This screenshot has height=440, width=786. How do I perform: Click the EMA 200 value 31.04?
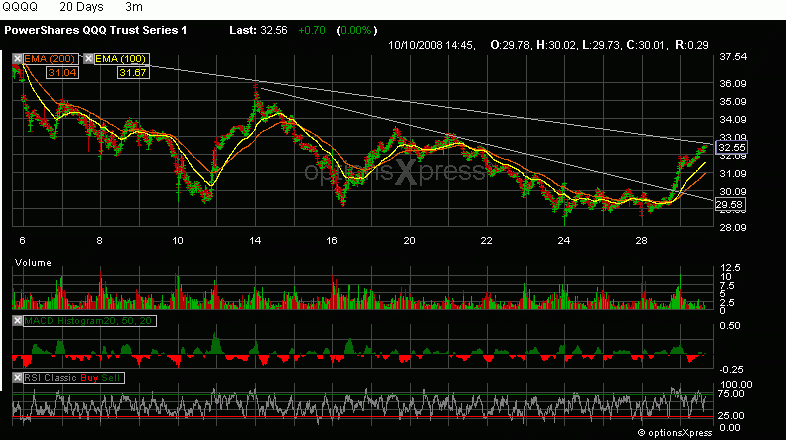pos(62,73)
